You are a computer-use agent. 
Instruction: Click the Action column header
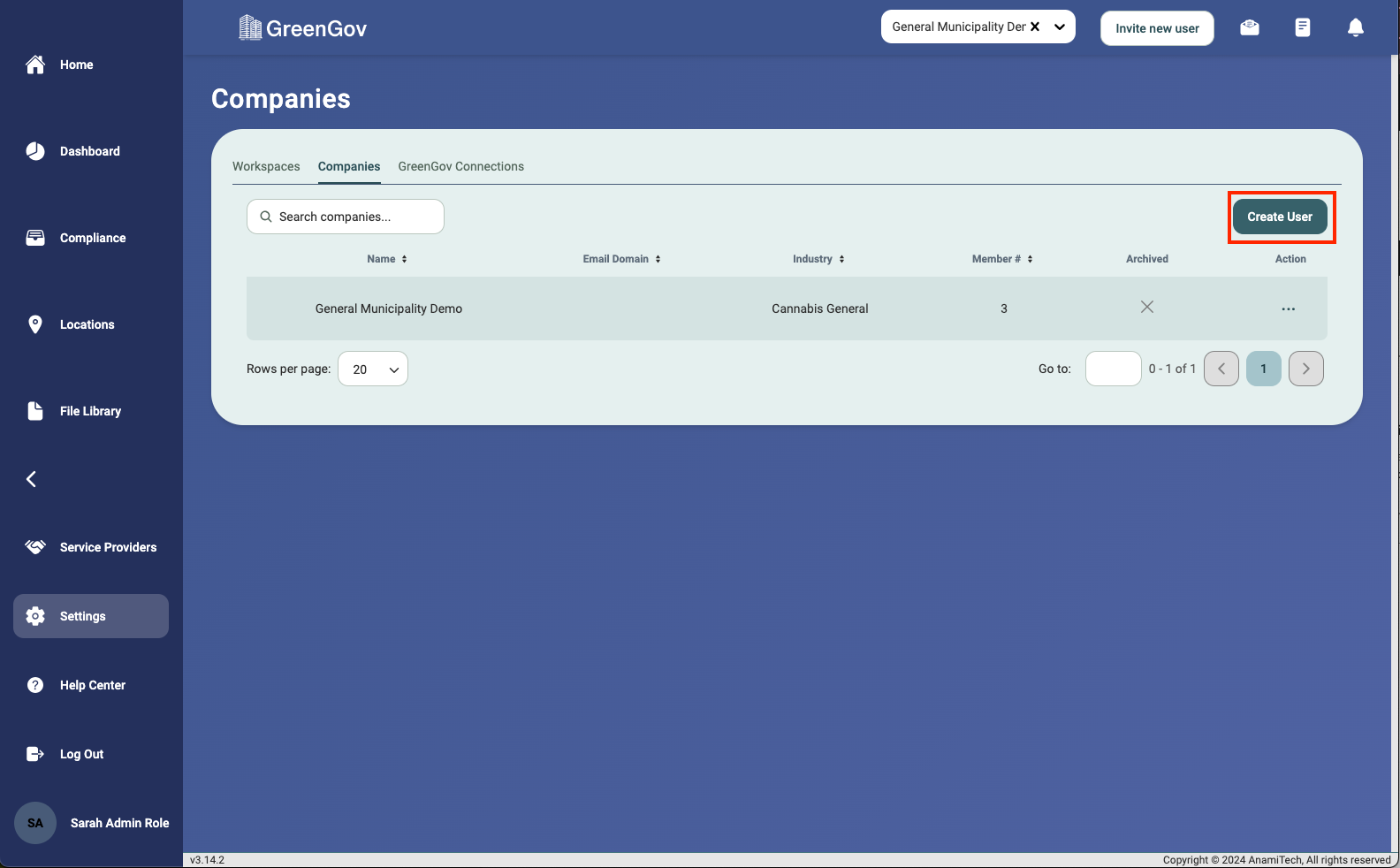click(x=1290, y=259)
